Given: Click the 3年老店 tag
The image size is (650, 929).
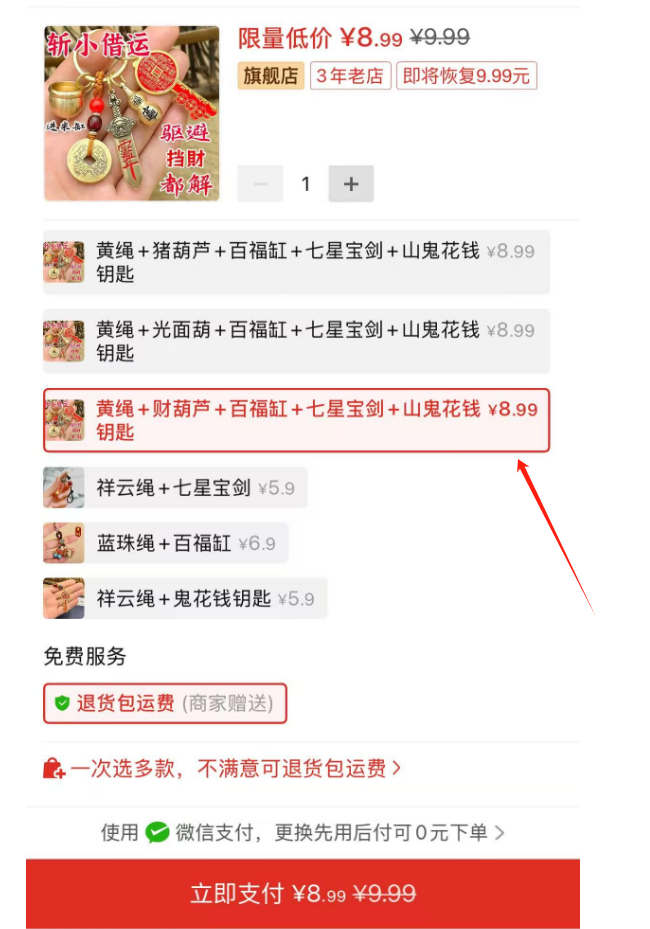Looking at the screenshot, I should [x=350, y=76].
